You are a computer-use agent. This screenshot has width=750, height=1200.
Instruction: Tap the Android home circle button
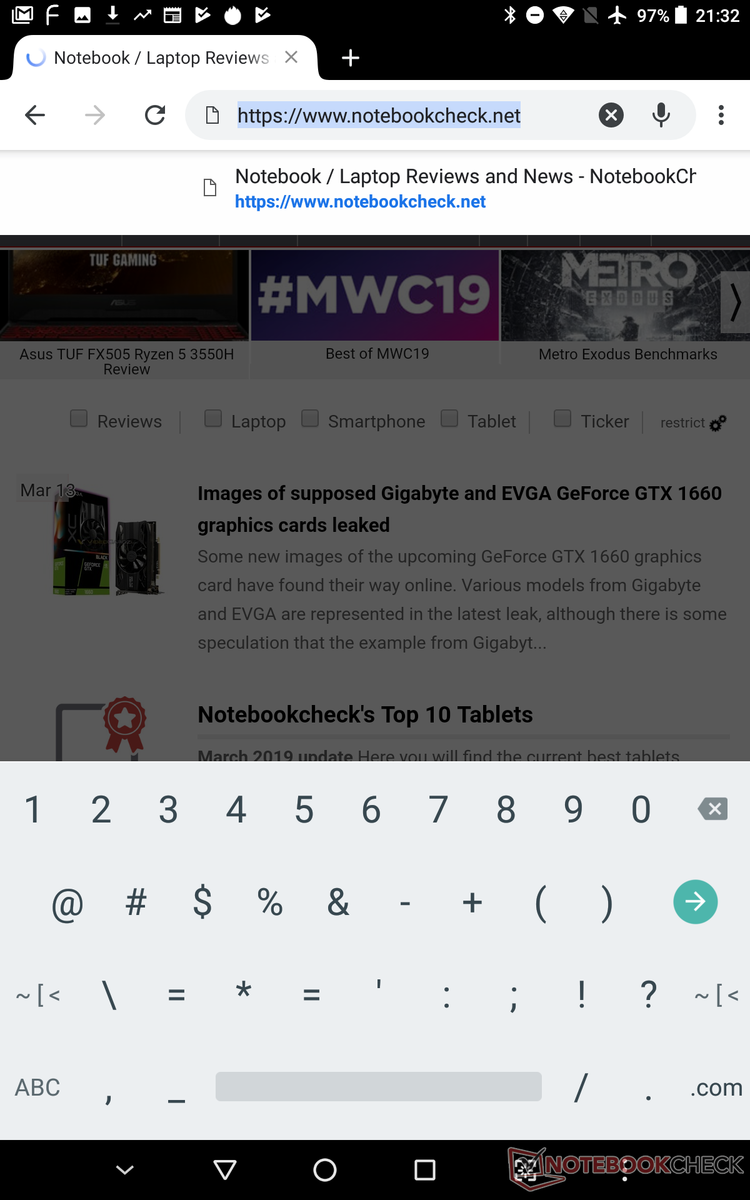tap(325, 1169)
